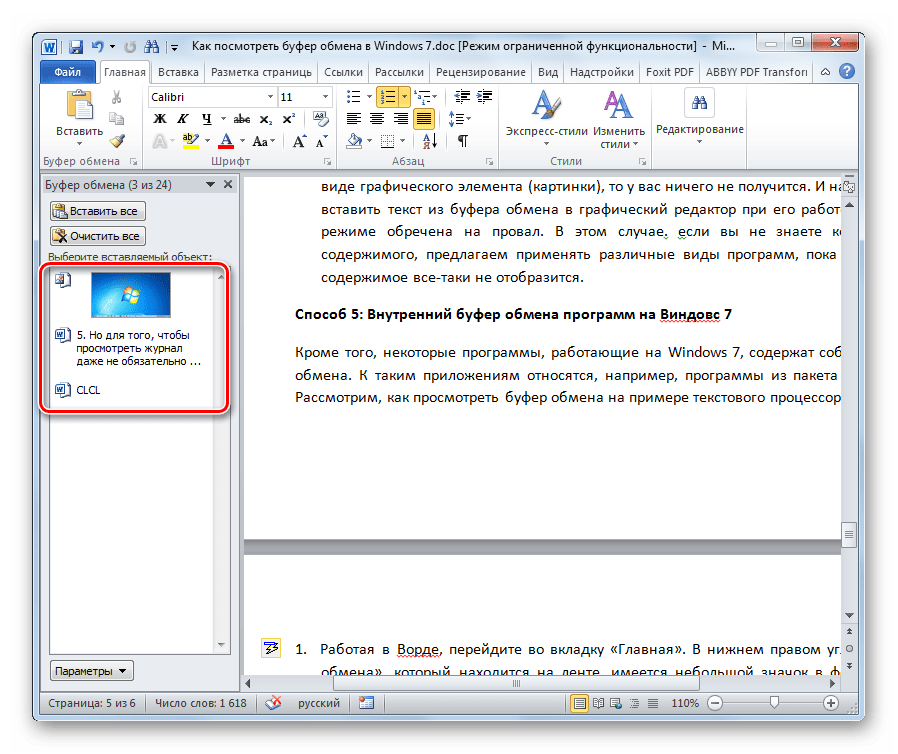Switch to the Вид tab

point(548,72)
